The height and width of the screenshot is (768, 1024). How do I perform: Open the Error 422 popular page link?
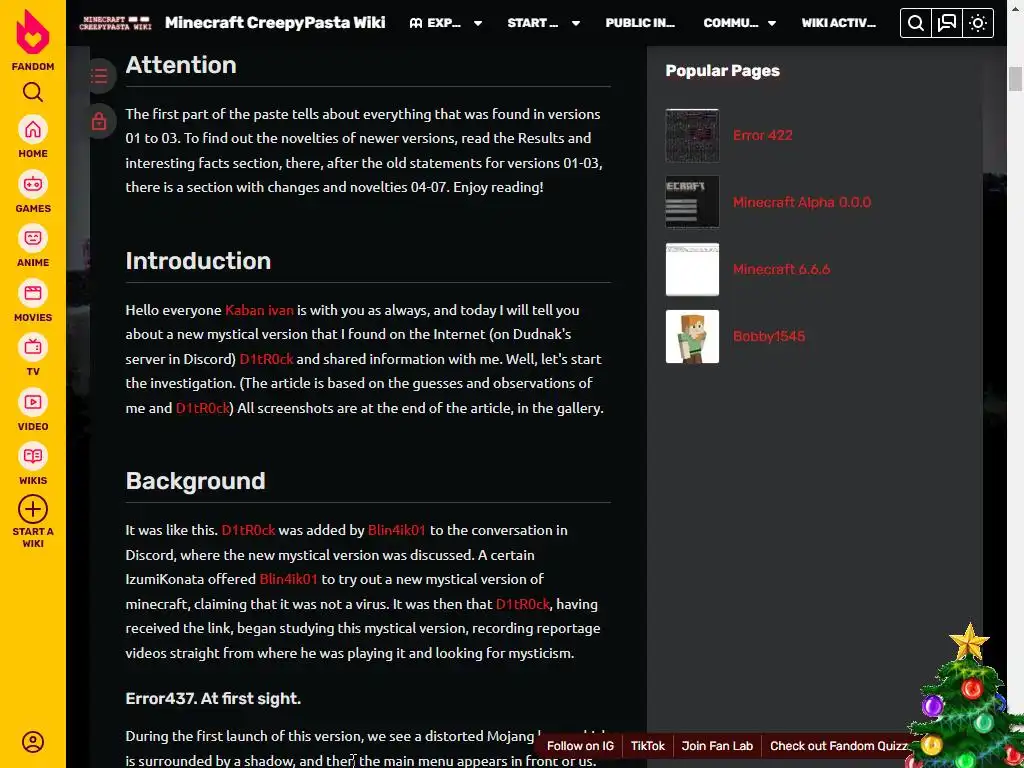(x=762, y=135)
